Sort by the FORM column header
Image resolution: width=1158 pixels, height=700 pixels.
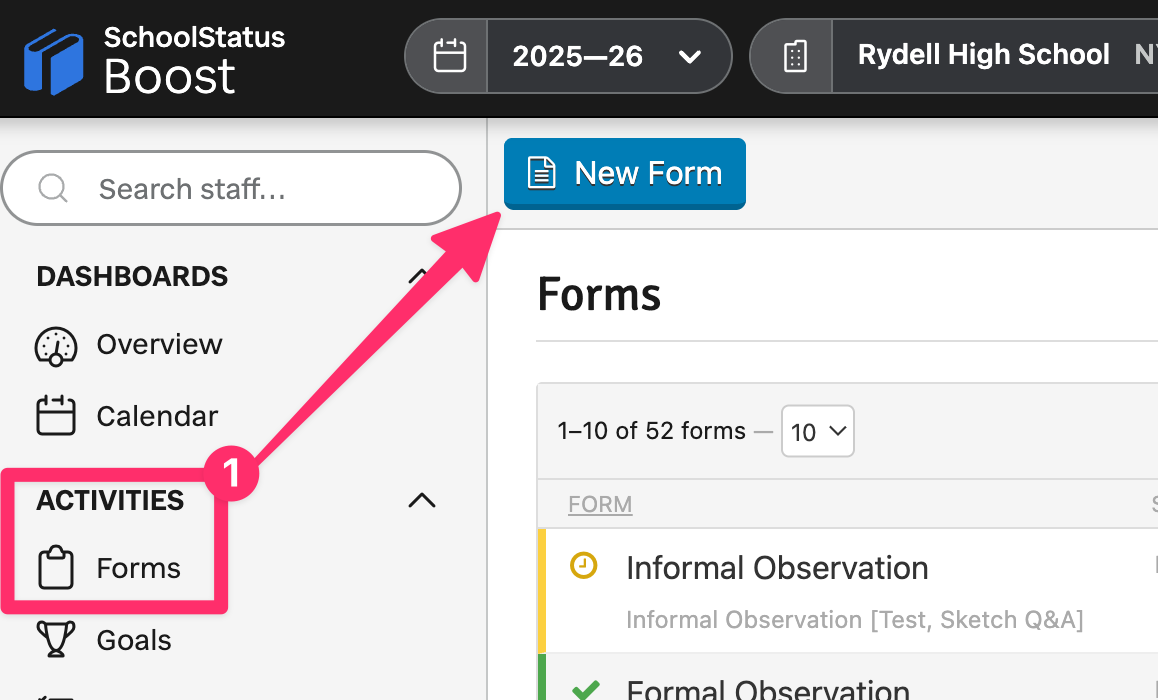point(600,504)
